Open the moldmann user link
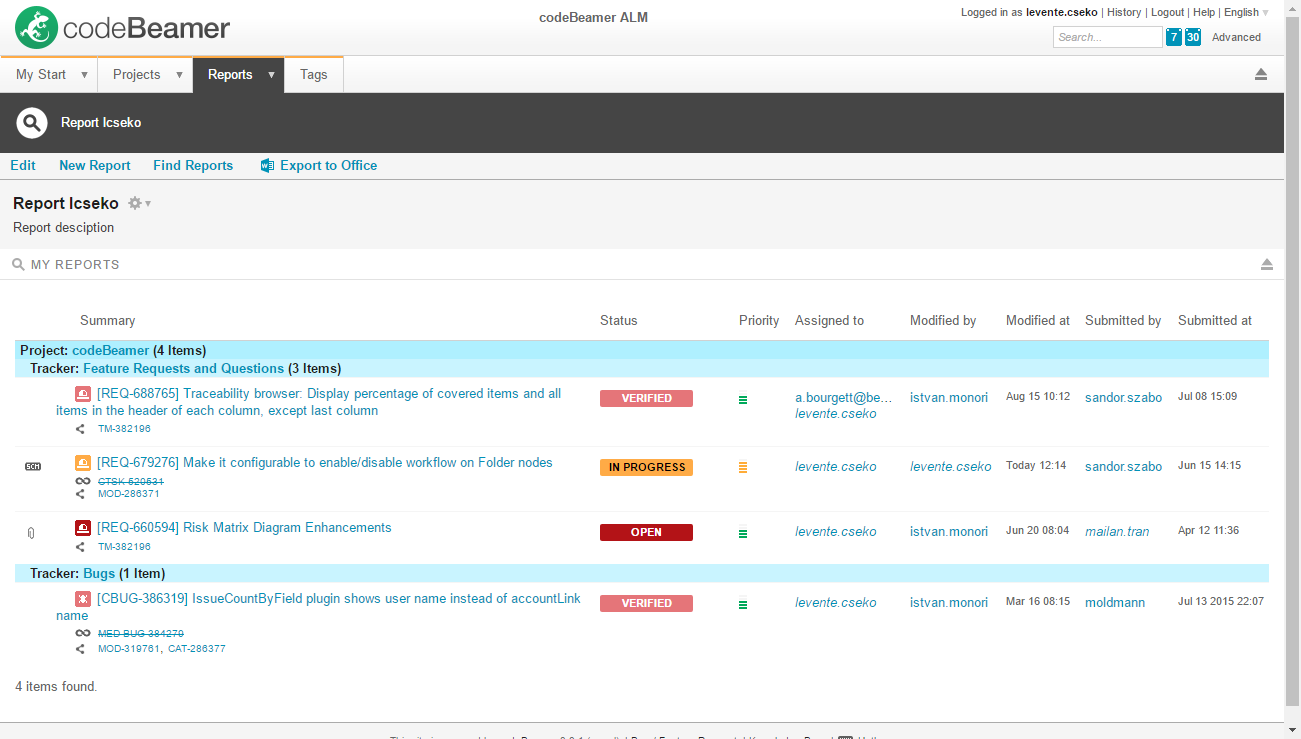The image size is (1301, 739). coord(1115,603)
